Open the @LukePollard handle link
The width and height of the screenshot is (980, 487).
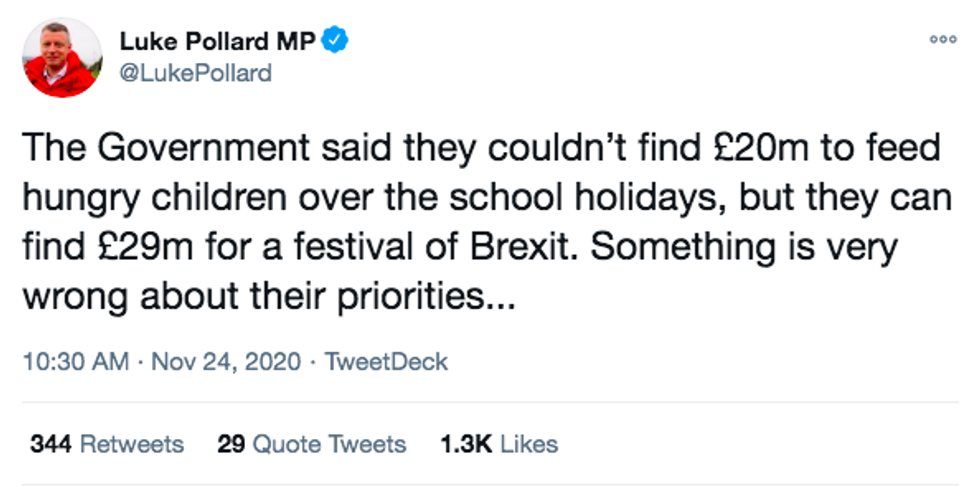[x=196, y=73]
